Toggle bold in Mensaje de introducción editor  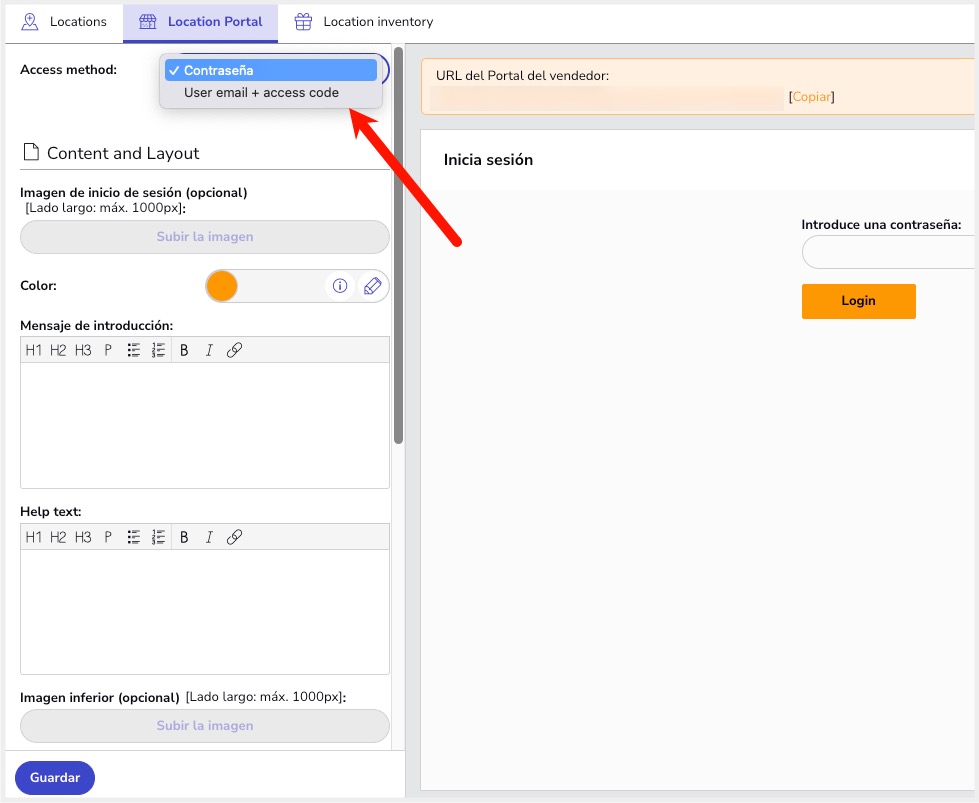(x=184, y=350)
